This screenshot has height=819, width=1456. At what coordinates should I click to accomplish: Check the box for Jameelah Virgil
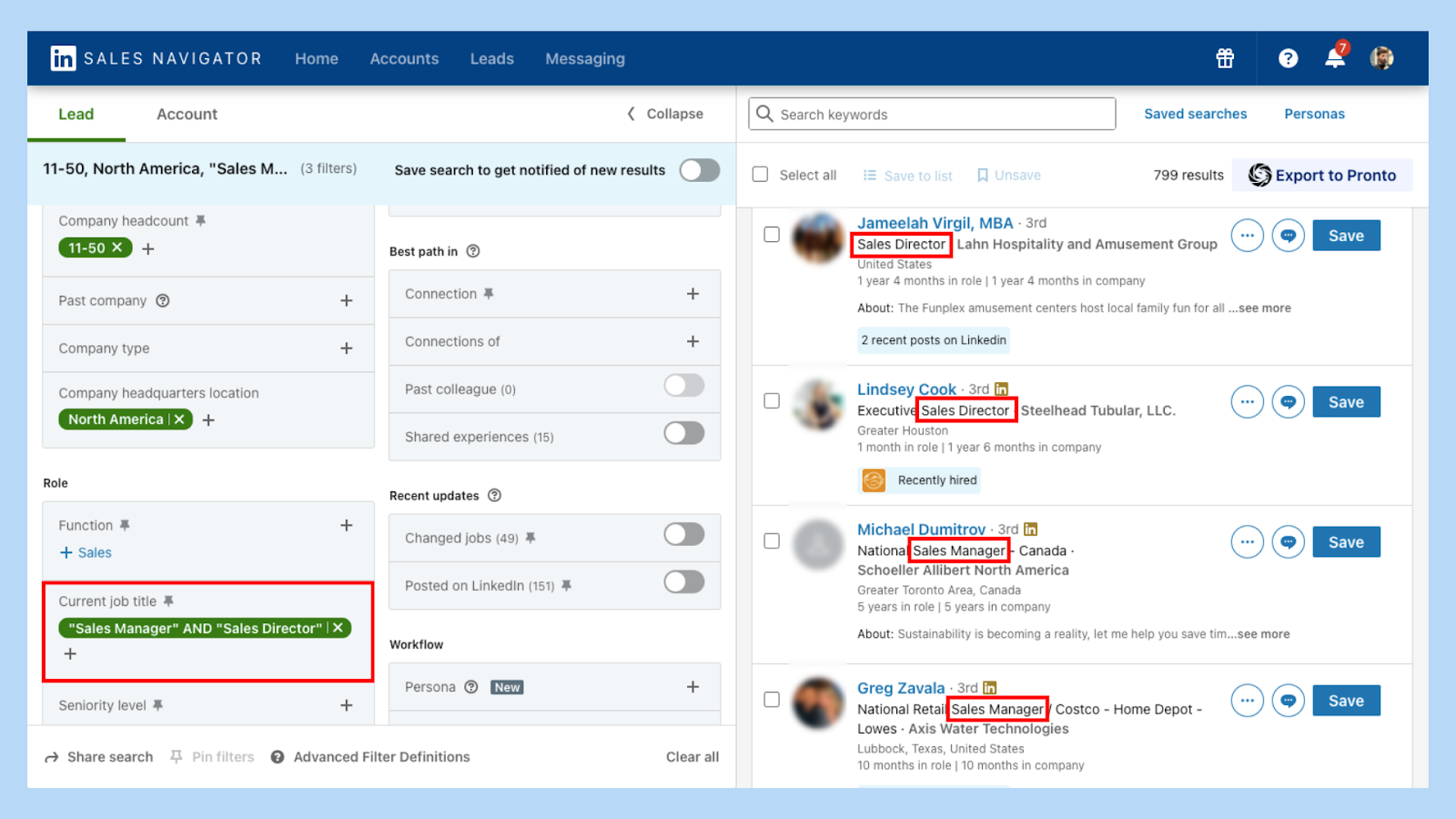tap(772, 235)
